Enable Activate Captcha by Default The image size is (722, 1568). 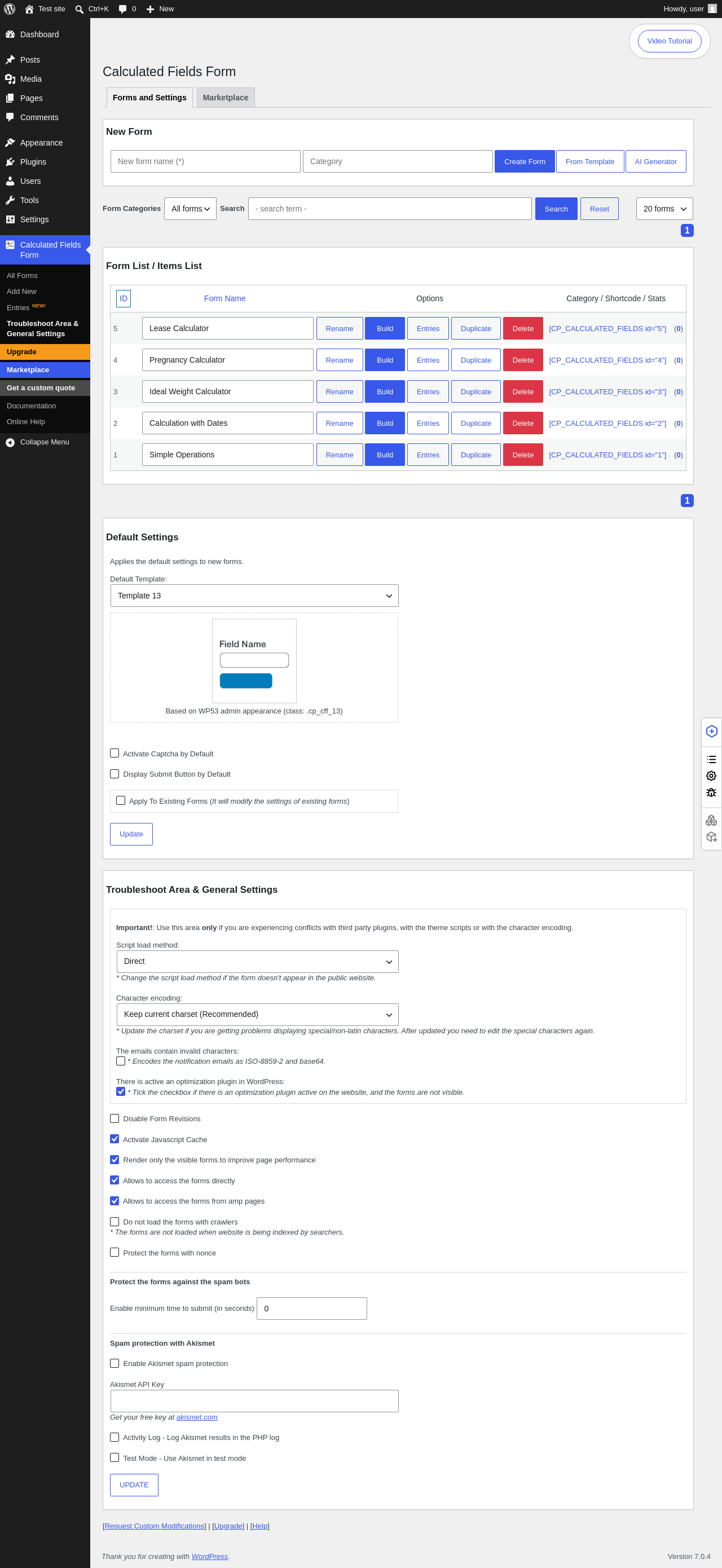115,754
